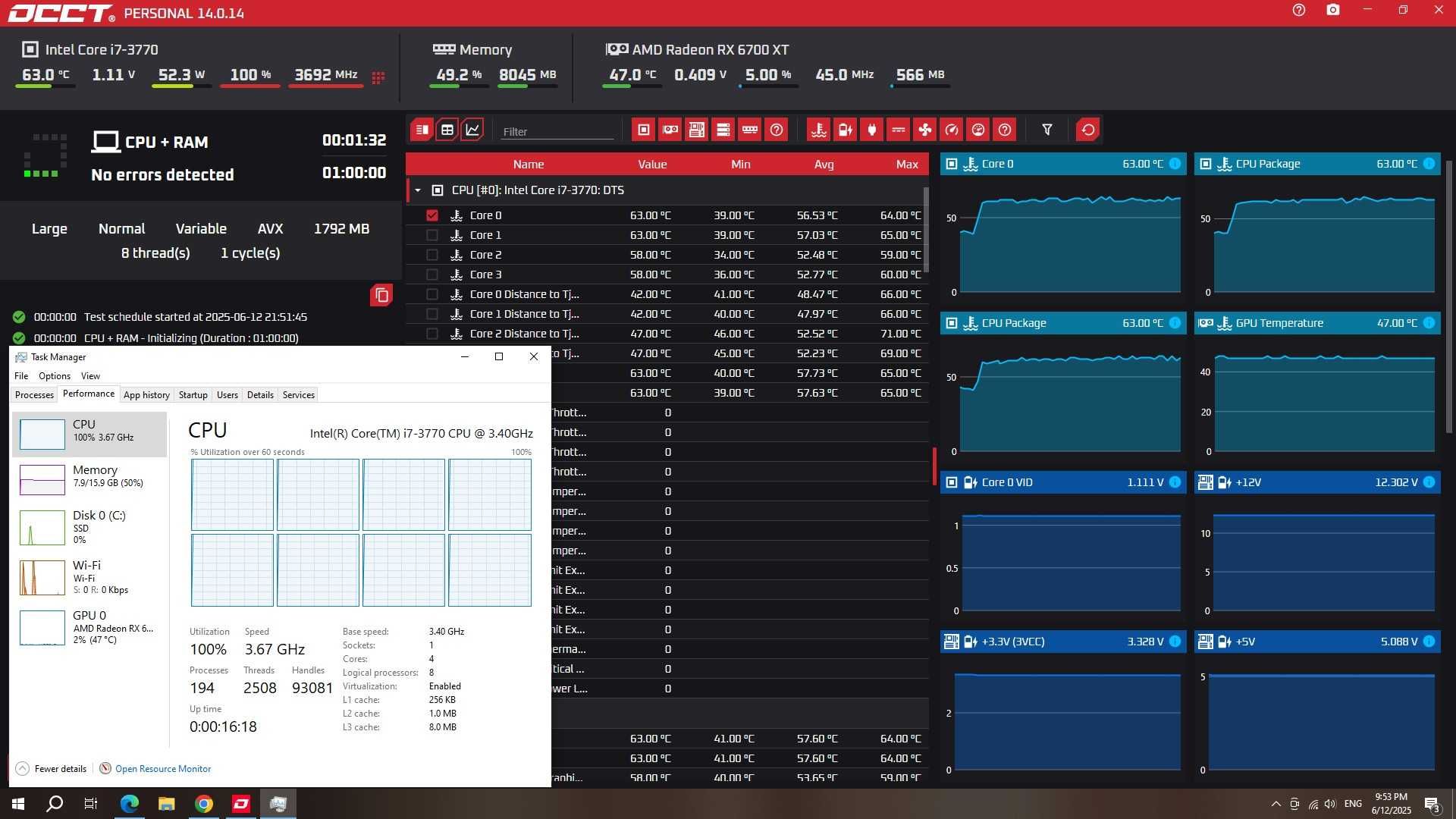This screenshot has height=819, width=1456.
Task: Take a screenshot with camera icon
Action: click(x=1333, y=10)
